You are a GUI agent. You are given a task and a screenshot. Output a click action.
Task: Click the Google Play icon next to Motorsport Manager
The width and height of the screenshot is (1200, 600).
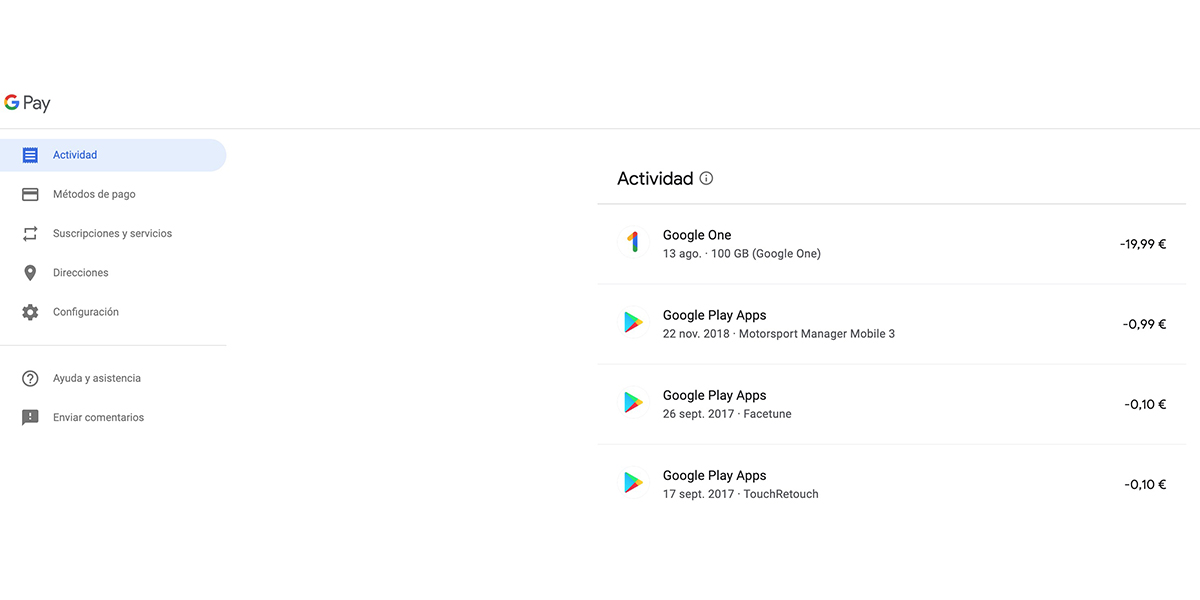pos(633,322)
